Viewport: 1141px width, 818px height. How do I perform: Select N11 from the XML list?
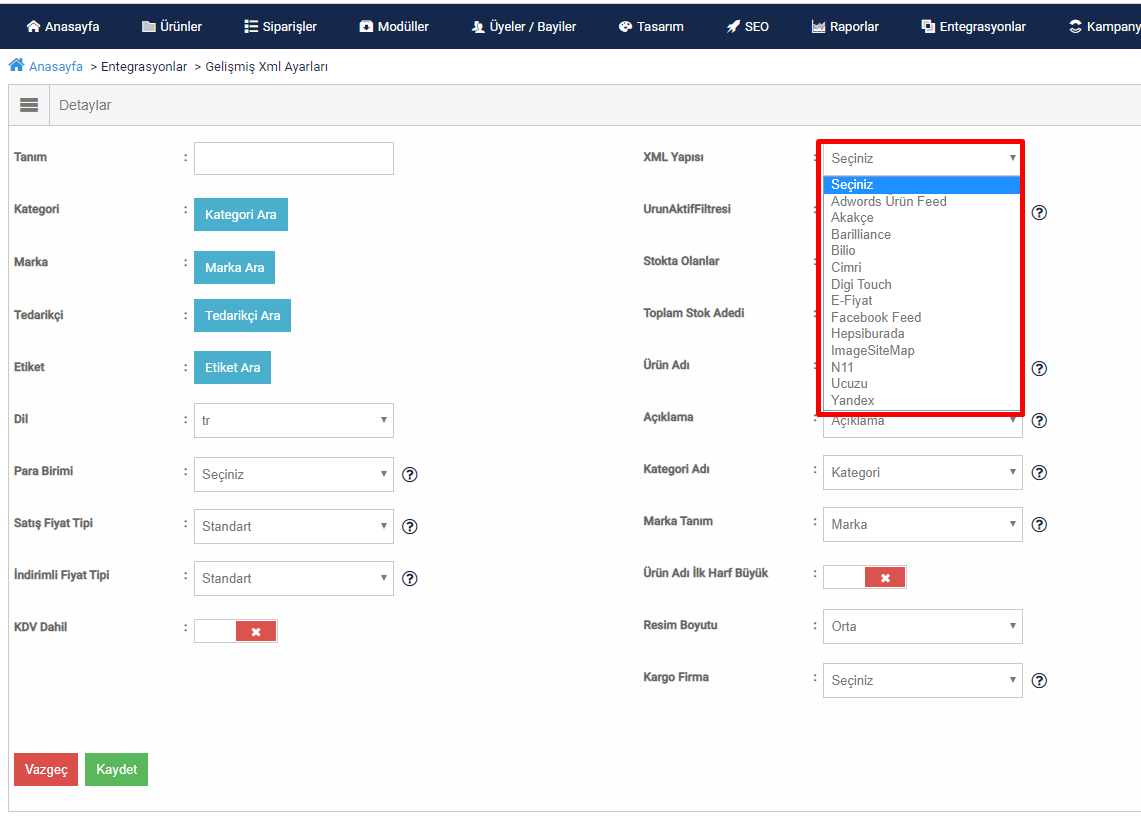click(921, 367)
